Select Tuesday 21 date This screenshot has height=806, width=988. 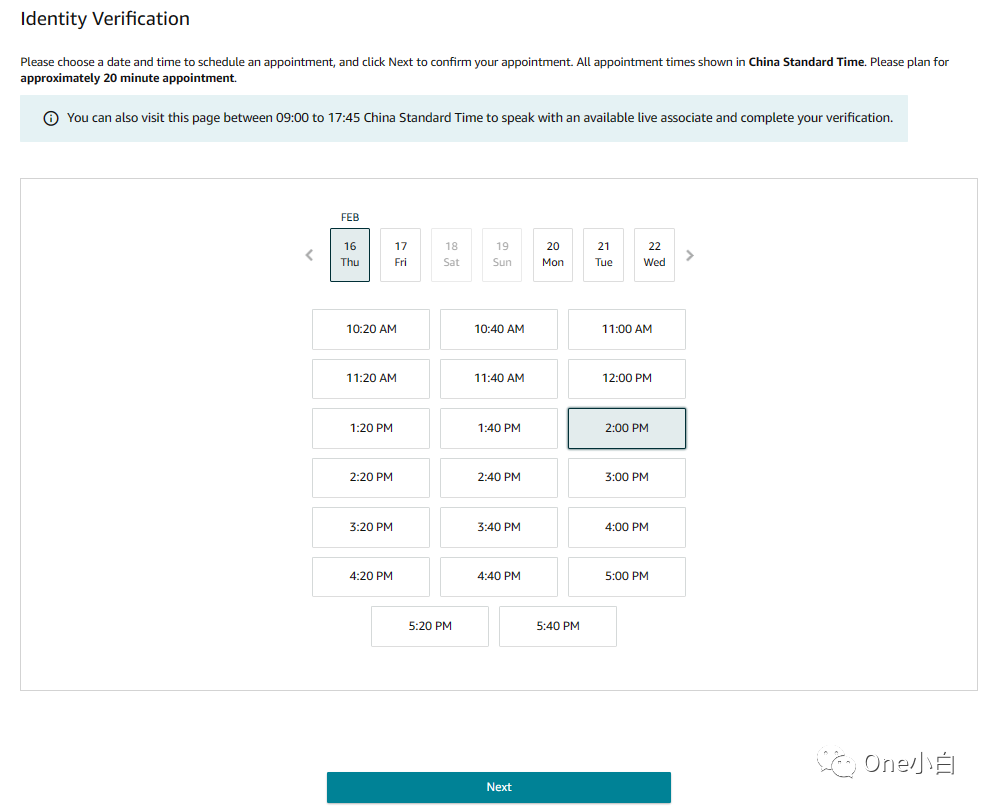pos(604,255)
